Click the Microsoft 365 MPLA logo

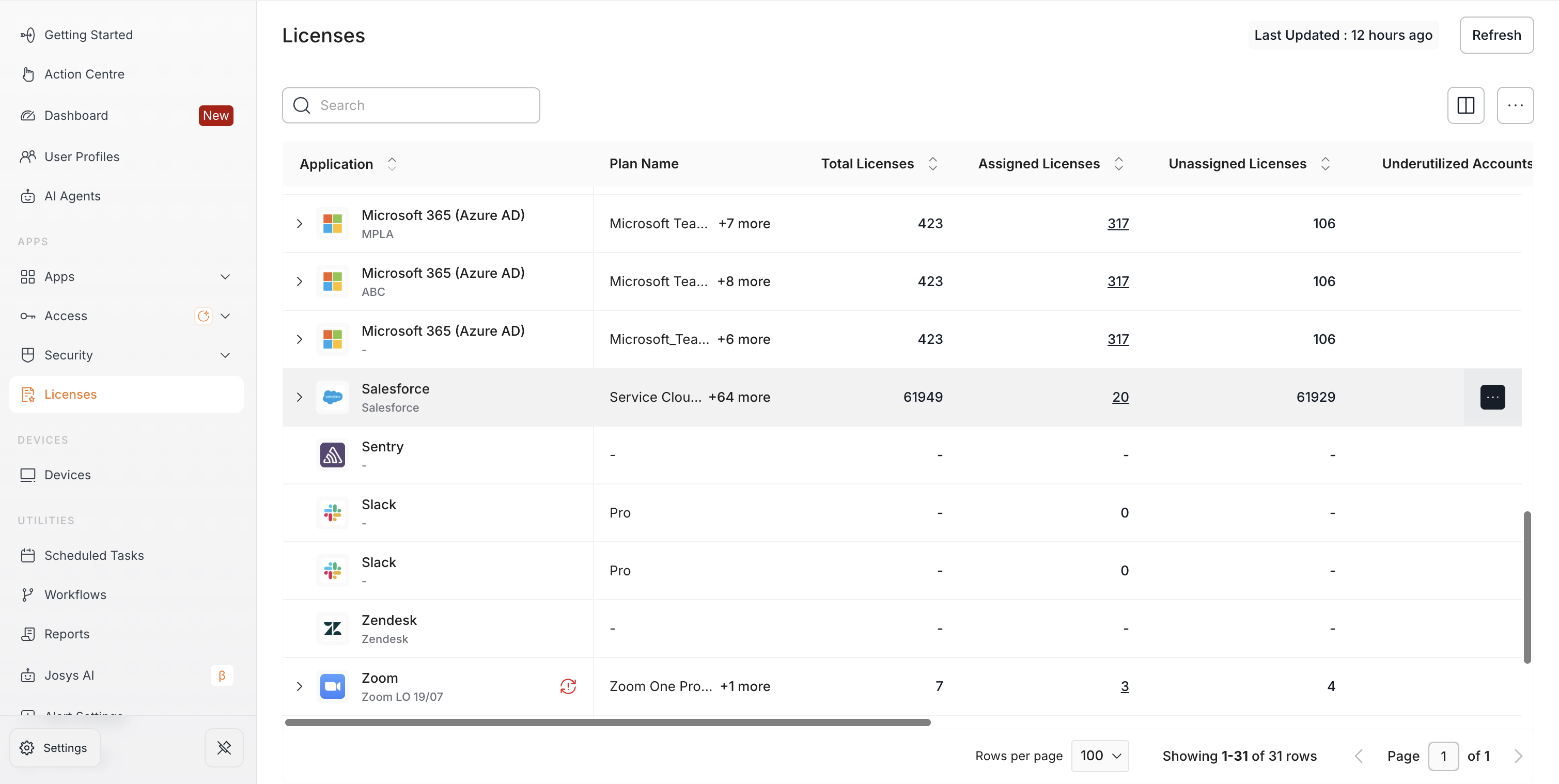coord(332,224)
